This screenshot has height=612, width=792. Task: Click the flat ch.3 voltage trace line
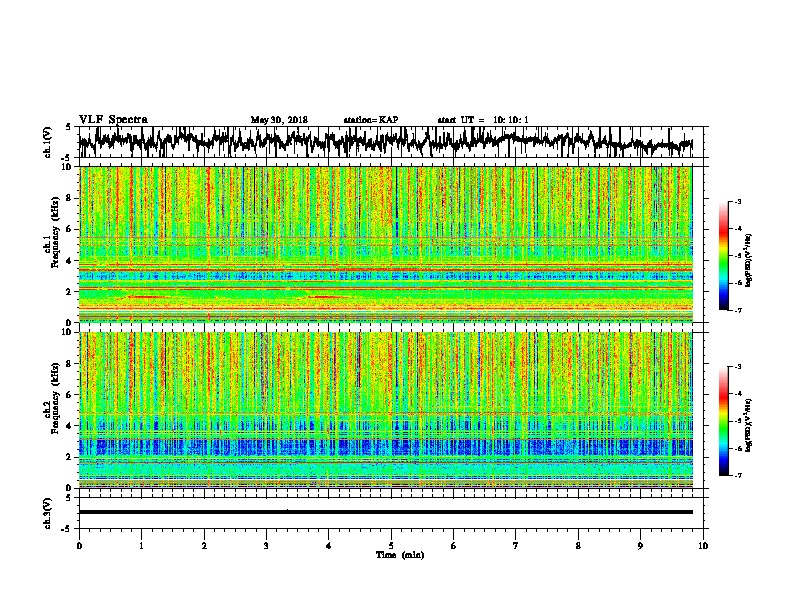pos(385,512)
